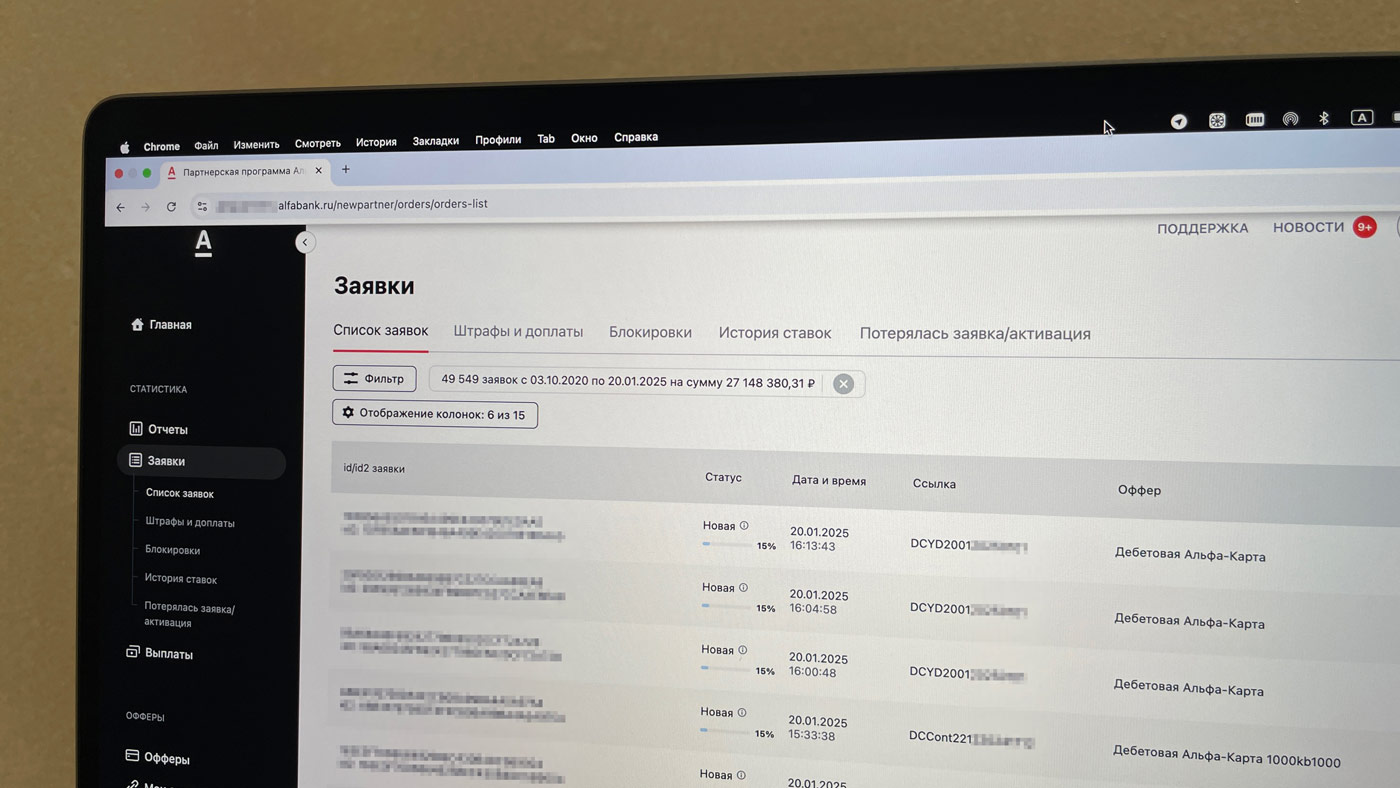Open Офферы in the sidebar
The image size is (1400, 788).
[x=166, y=758]
